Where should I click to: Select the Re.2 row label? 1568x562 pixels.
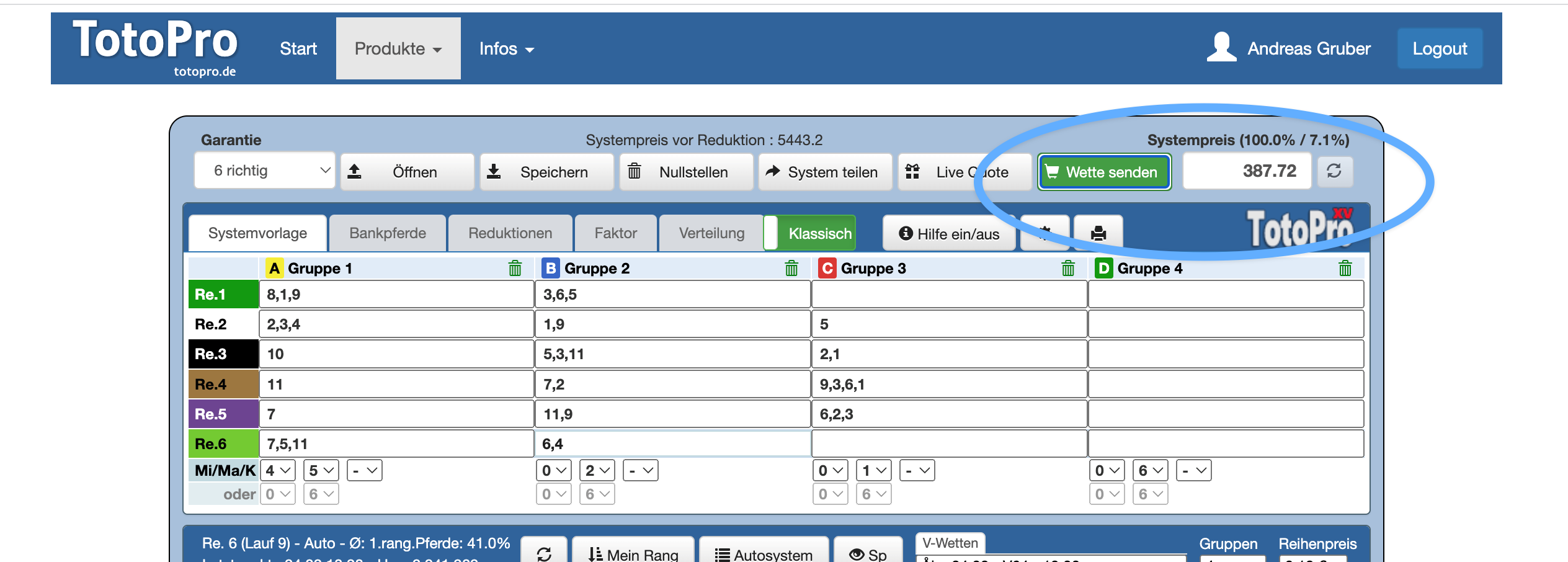(x=223, y=324)
